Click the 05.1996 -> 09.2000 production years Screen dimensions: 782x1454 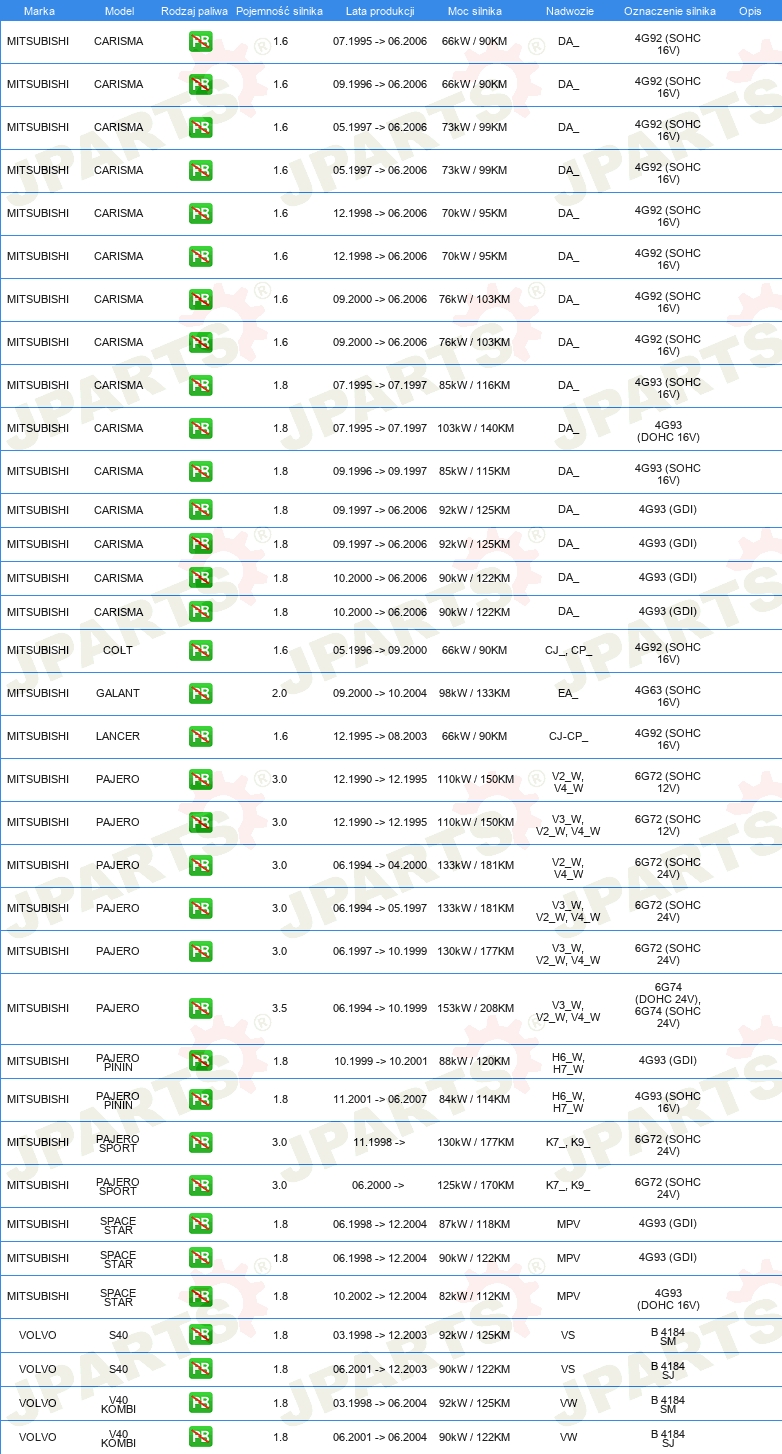(x=380, y=650)
